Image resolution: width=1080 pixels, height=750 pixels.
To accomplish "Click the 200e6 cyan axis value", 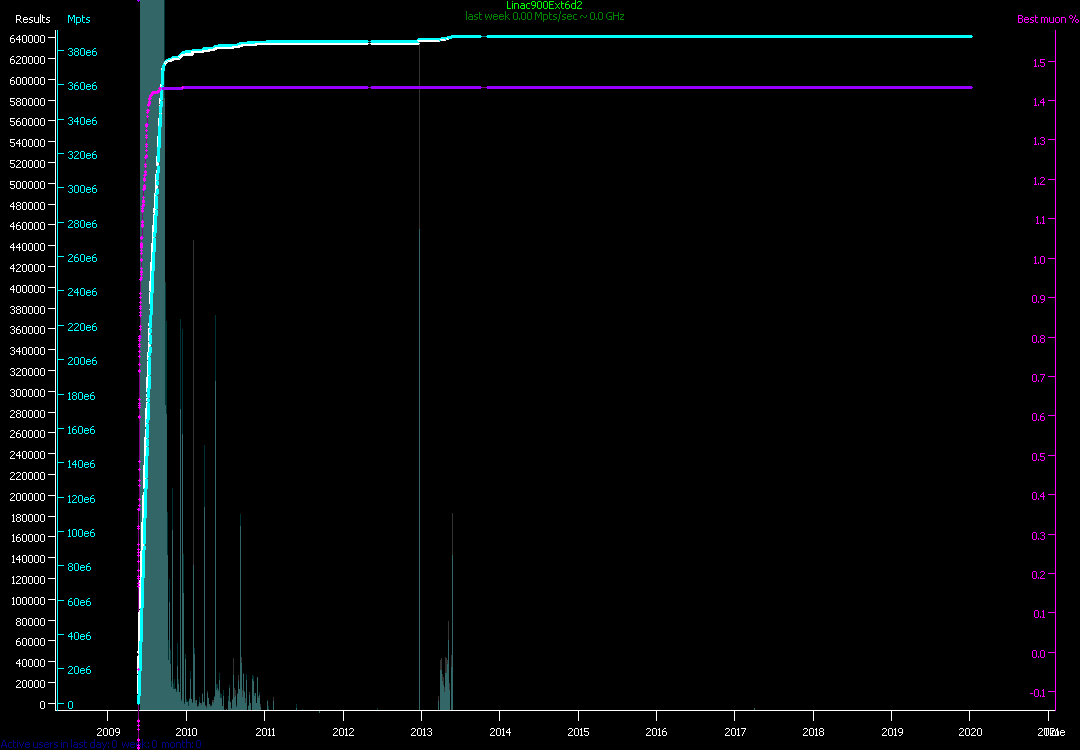I will (81, 361).
